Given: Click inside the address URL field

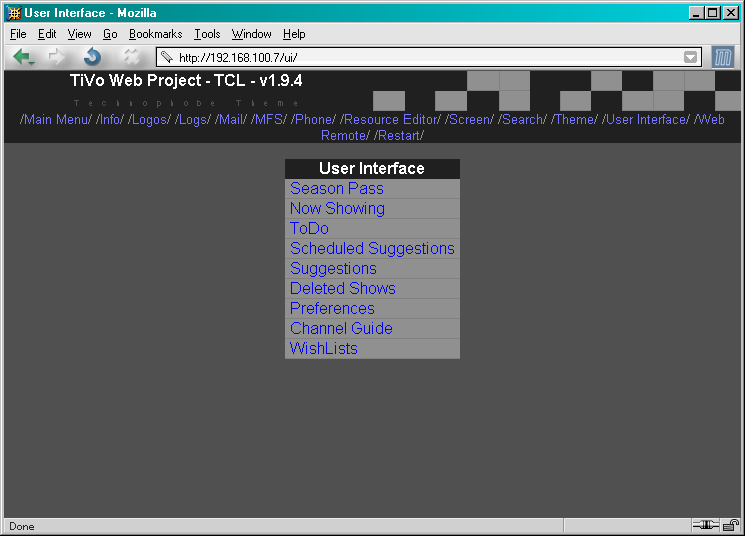Looking at the screenshot, I should click(420, 57).
